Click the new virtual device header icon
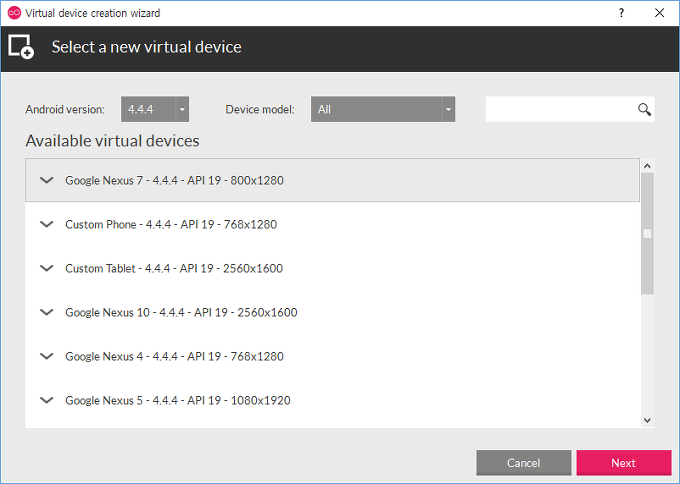This screenshot has height=484, width=680. click(x=21, y=47)
